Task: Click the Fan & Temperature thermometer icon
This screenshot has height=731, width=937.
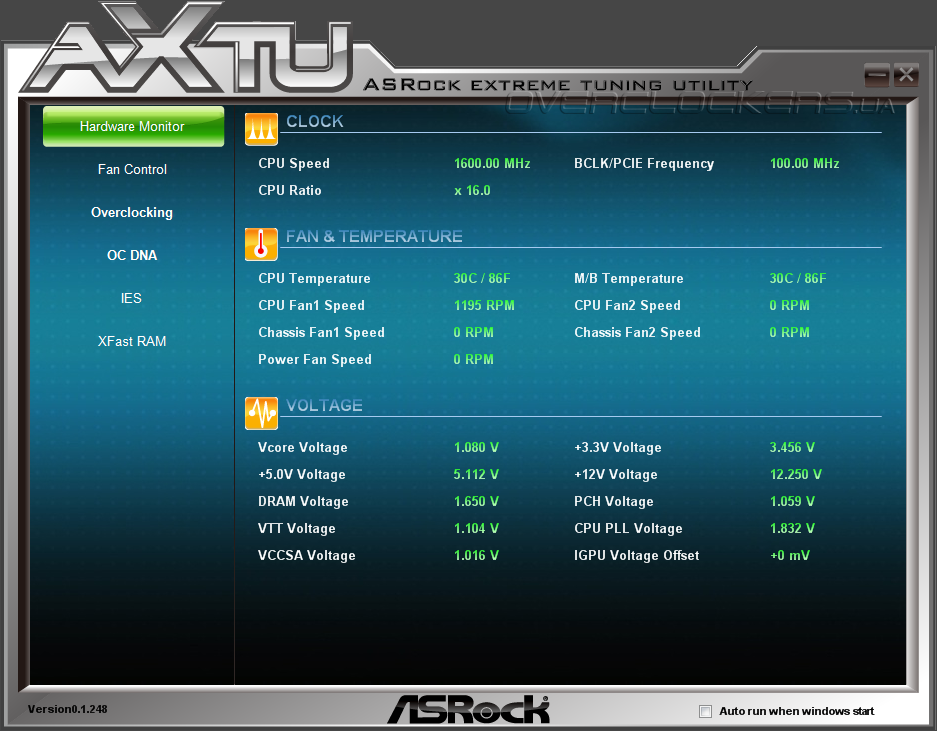Action: click(x=261, y=244)
